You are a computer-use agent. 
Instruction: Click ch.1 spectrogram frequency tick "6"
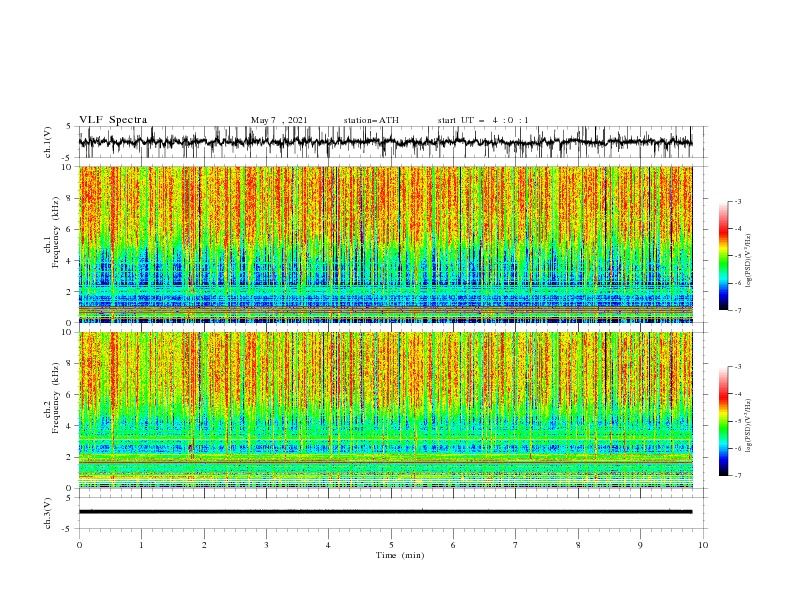coord(70,229)
